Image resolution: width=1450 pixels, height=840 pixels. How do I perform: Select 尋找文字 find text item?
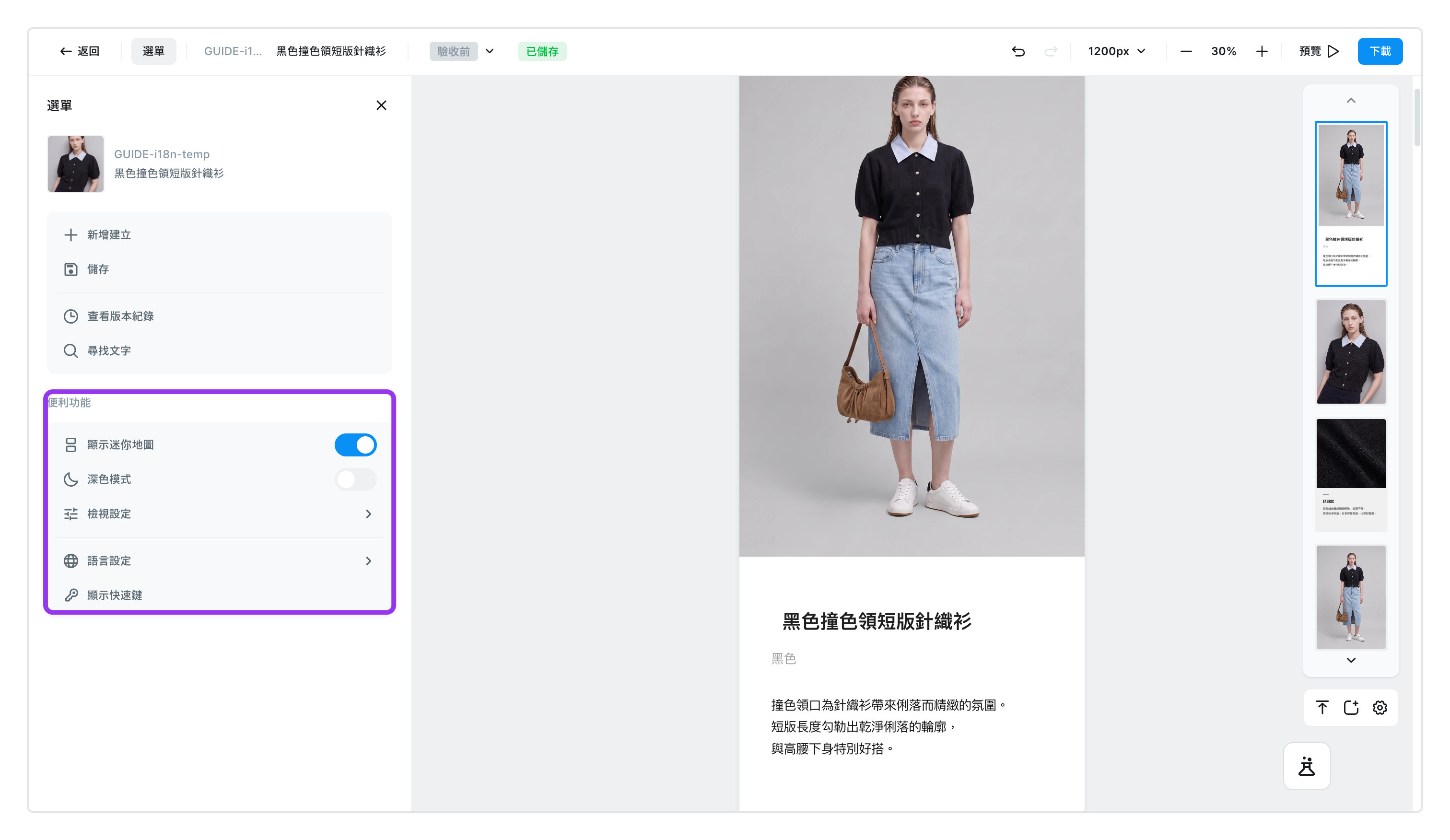[x=219, y=351]
